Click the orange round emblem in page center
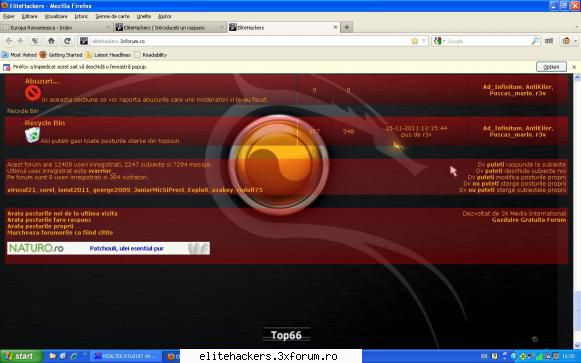Image resolution: width=581 pixels, height=363 pixels. coord(279,165)
